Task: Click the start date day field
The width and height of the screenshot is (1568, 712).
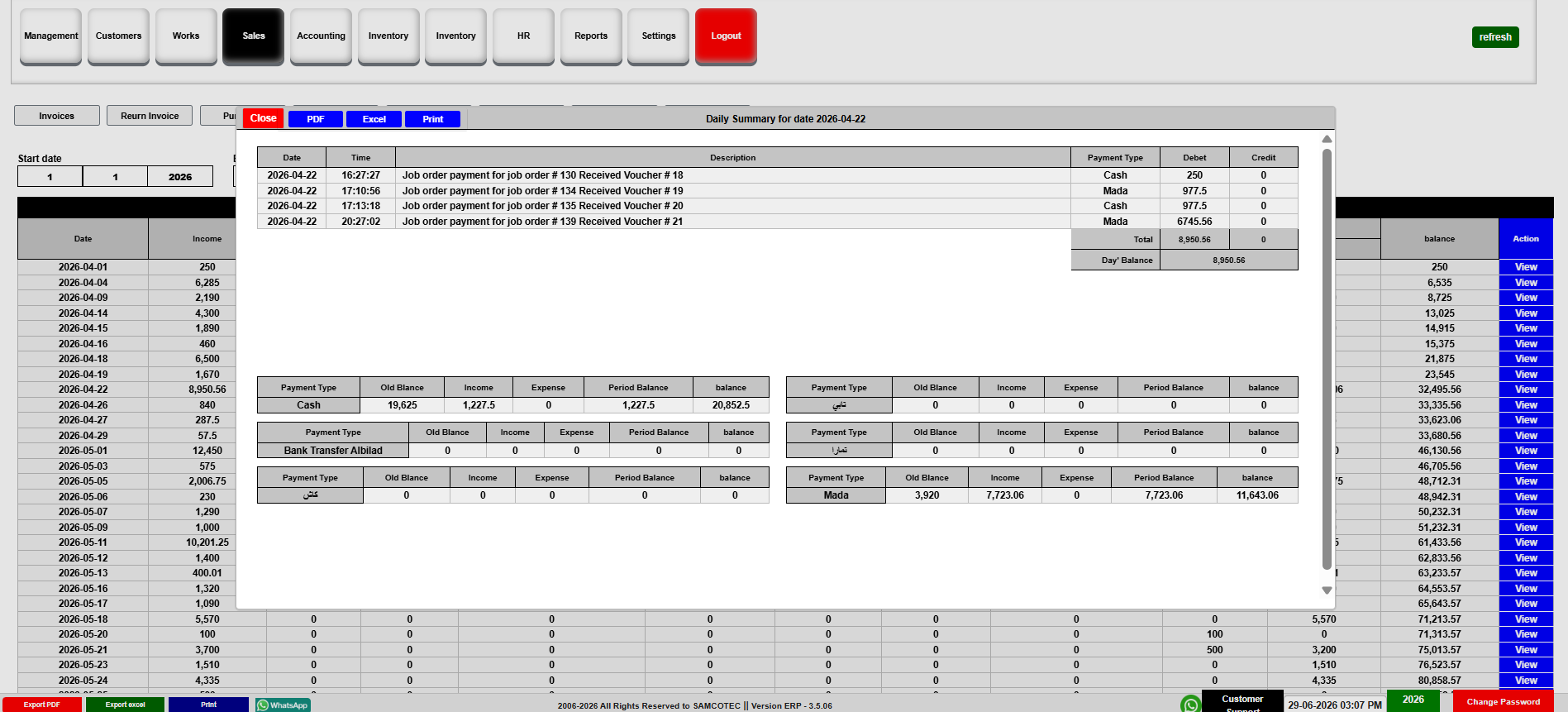Action: click(50, 177)
